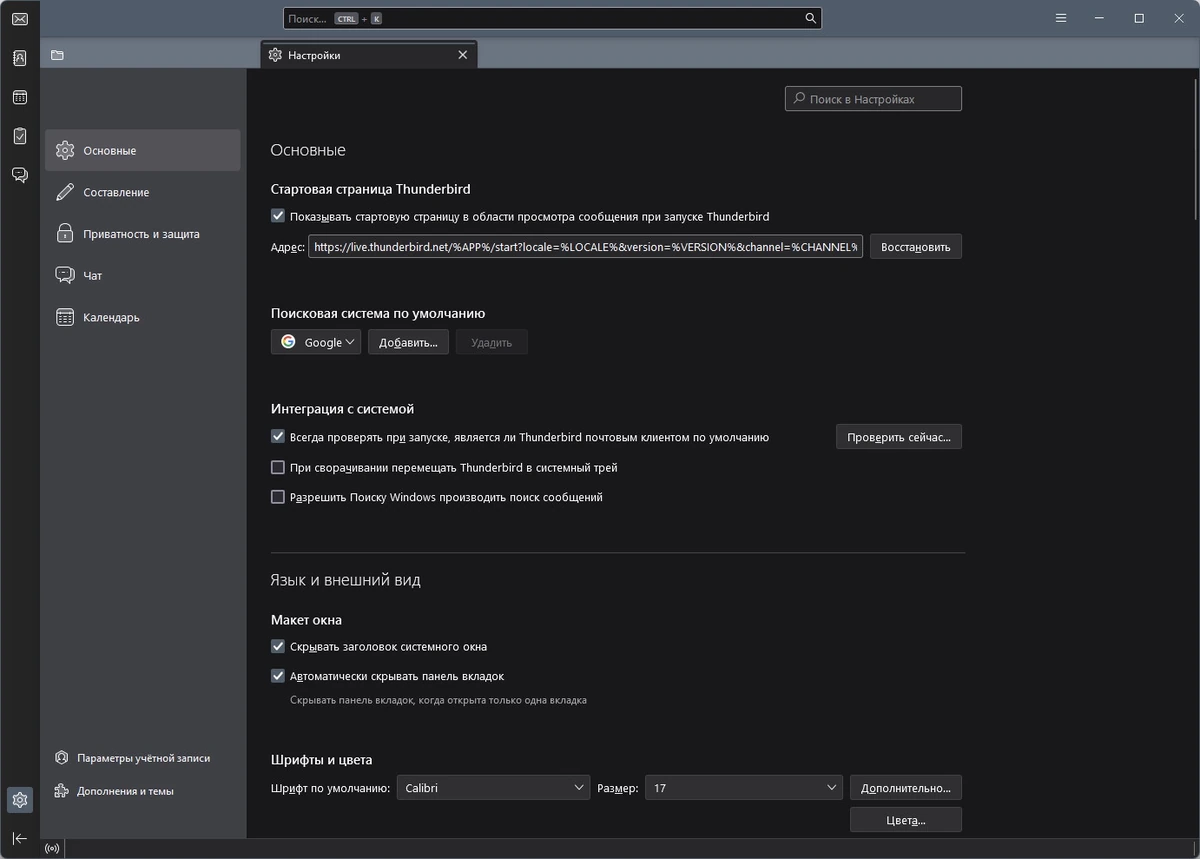Click the global Поиск search field
This screenshot has width=1200, height=859.
(x=552, y=18)
